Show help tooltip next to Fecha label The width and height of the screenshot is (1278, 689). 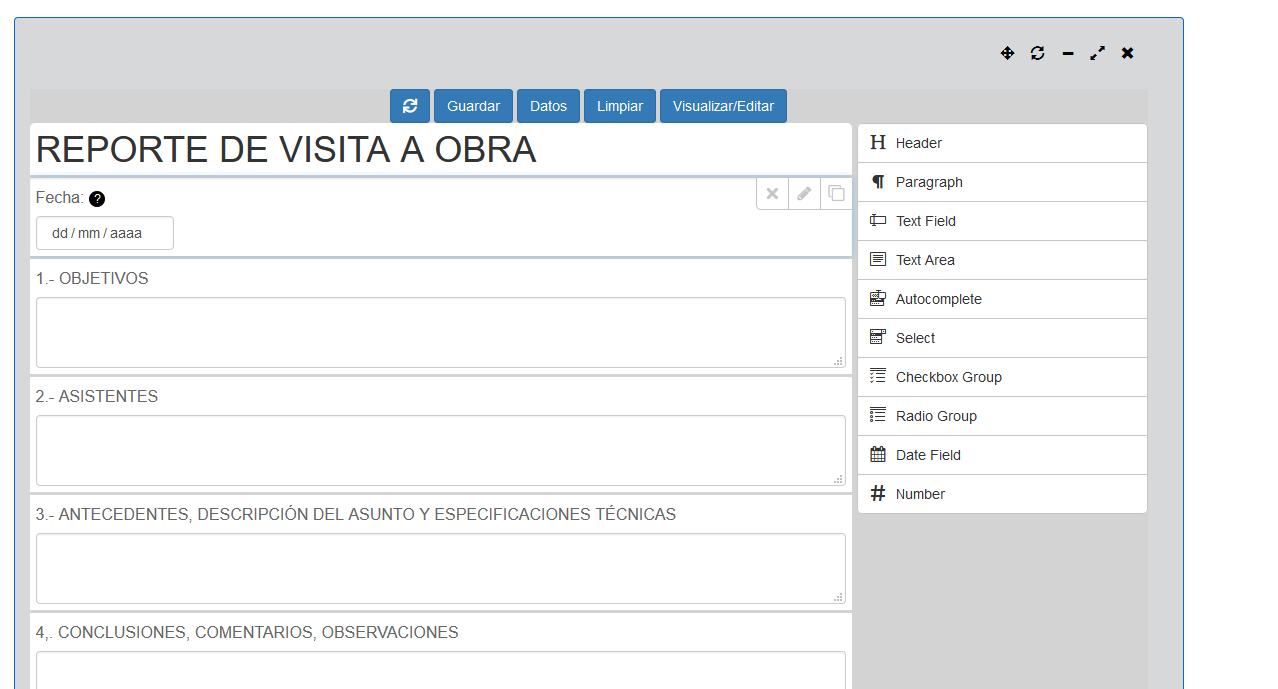pyautogui.click(x=97, y=199)
